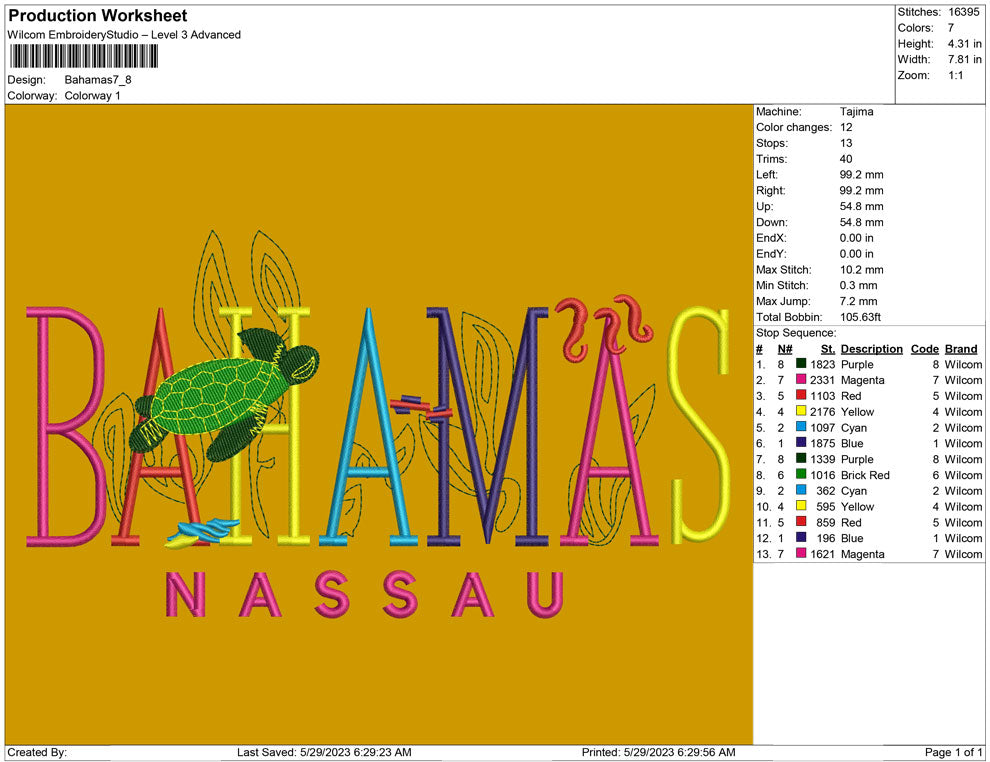
Task: Click the Min Stitch value 0.3 mm
Action: (858, 285)
